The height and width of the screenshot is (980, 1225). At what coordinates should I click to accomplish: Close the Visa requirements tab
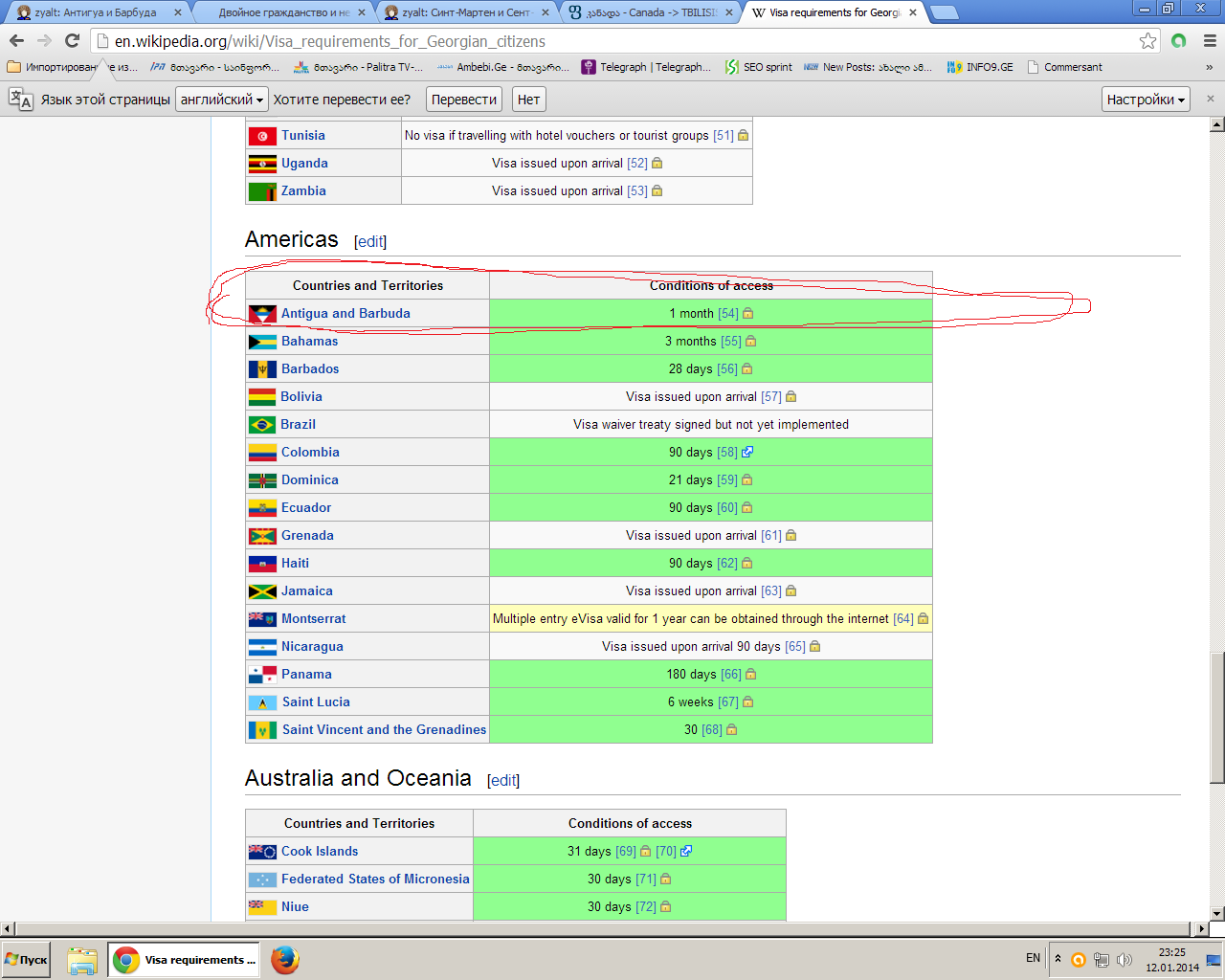point(912,12)
